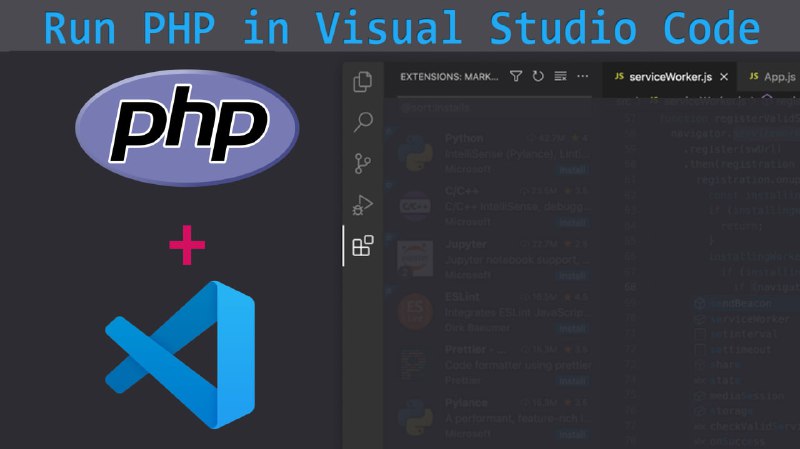Click the Jupyter extension logo
This screenshot has height=449, width=800.
(415, 259)
